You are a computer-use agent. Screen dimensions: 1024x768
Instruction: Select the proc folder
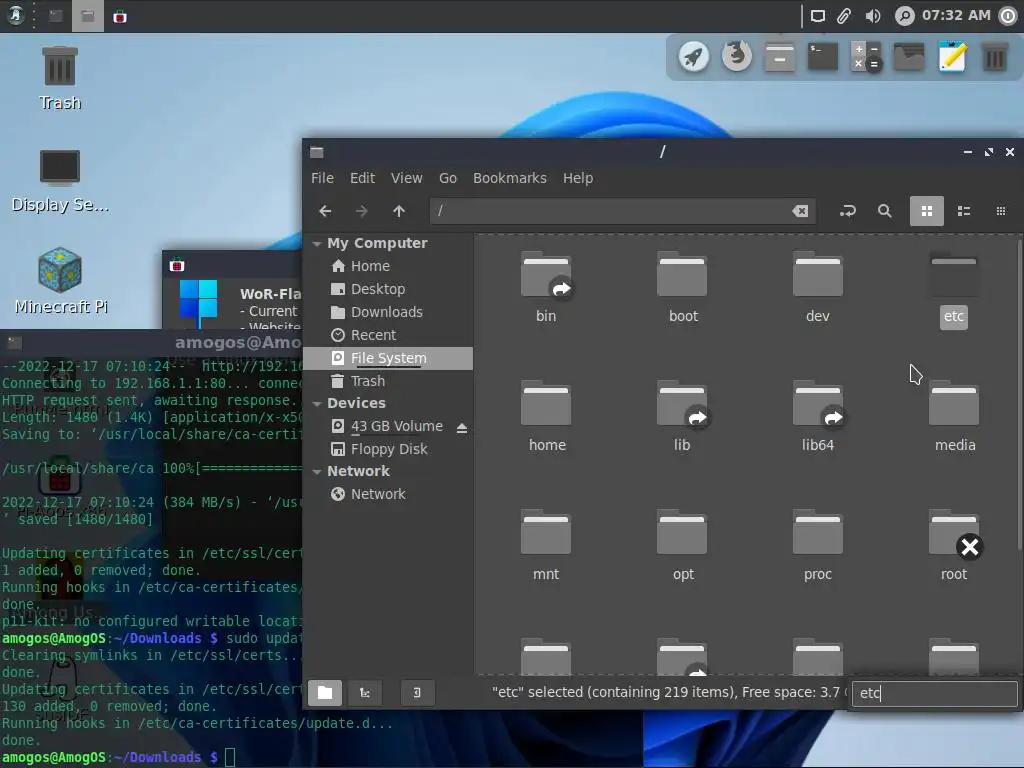pos(818,546)
